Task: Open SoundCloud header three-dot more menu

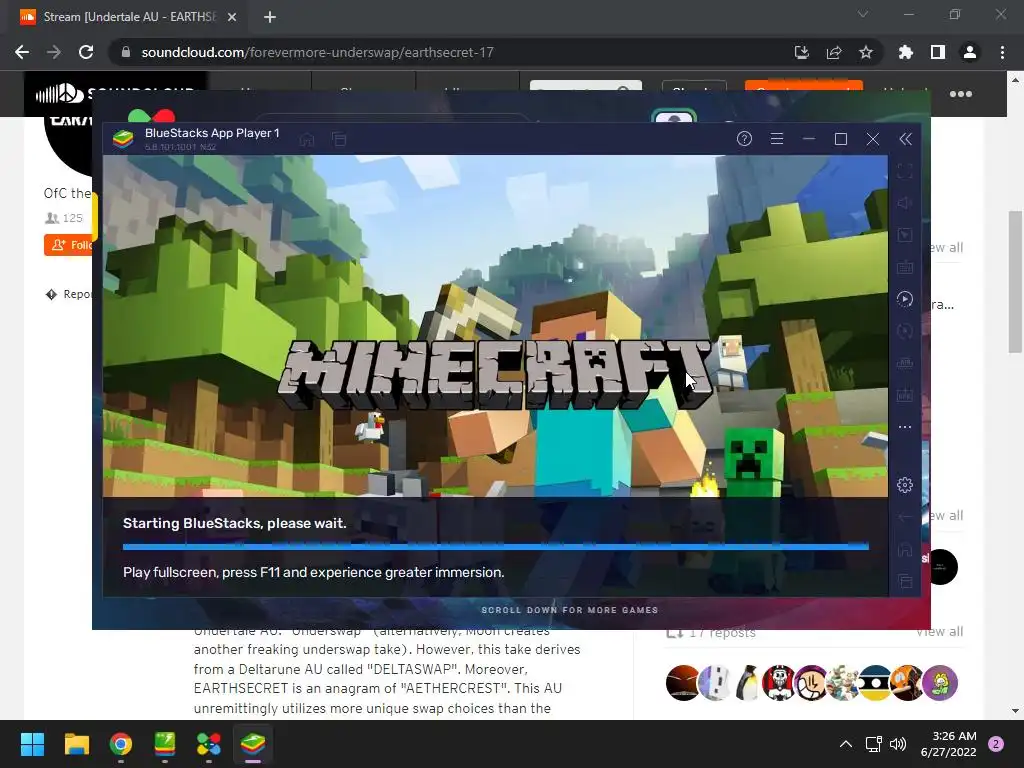Action: 961,94
